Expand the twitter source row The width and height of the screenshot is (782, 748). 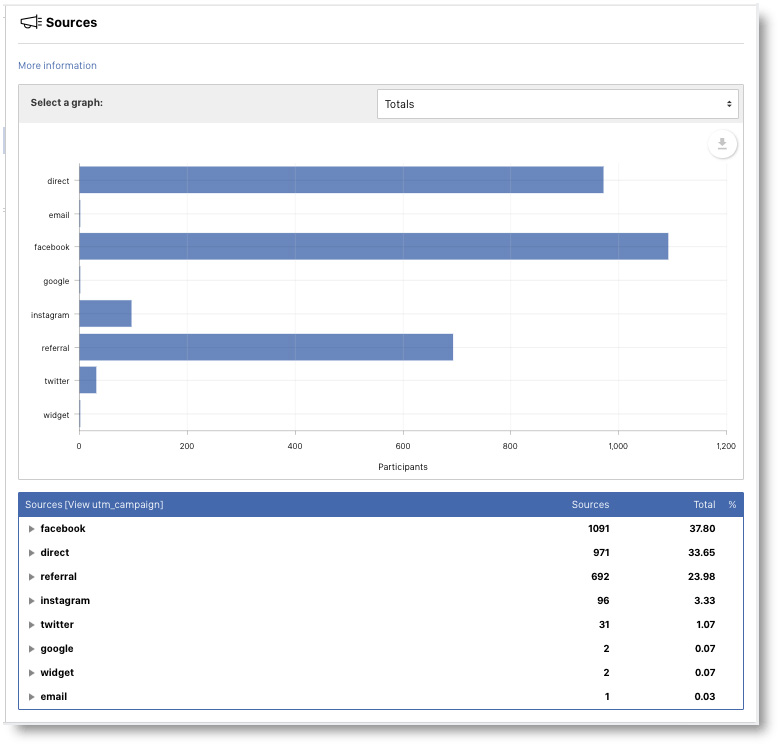click(32, 625)
